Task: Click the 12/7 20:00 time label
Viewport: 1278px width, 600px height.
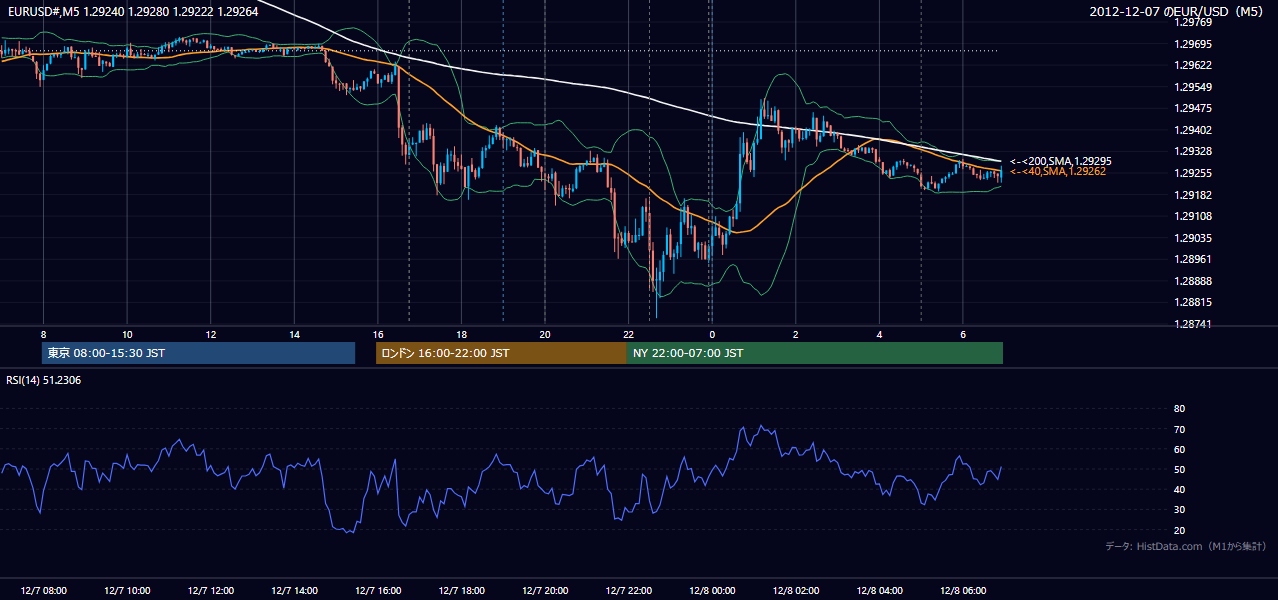Action: click(545, 591)
